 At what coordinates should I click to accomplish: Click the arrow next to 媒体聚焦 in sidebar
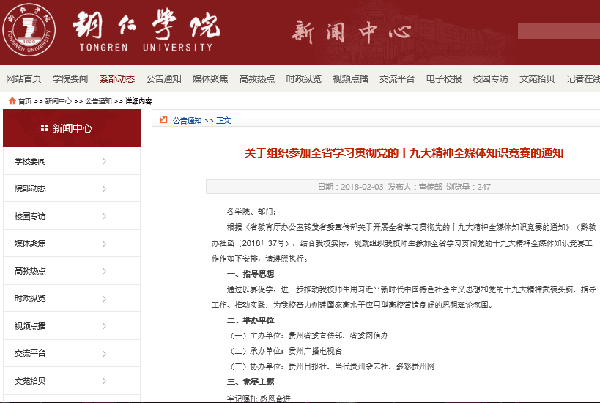click(x=104, y=243)
